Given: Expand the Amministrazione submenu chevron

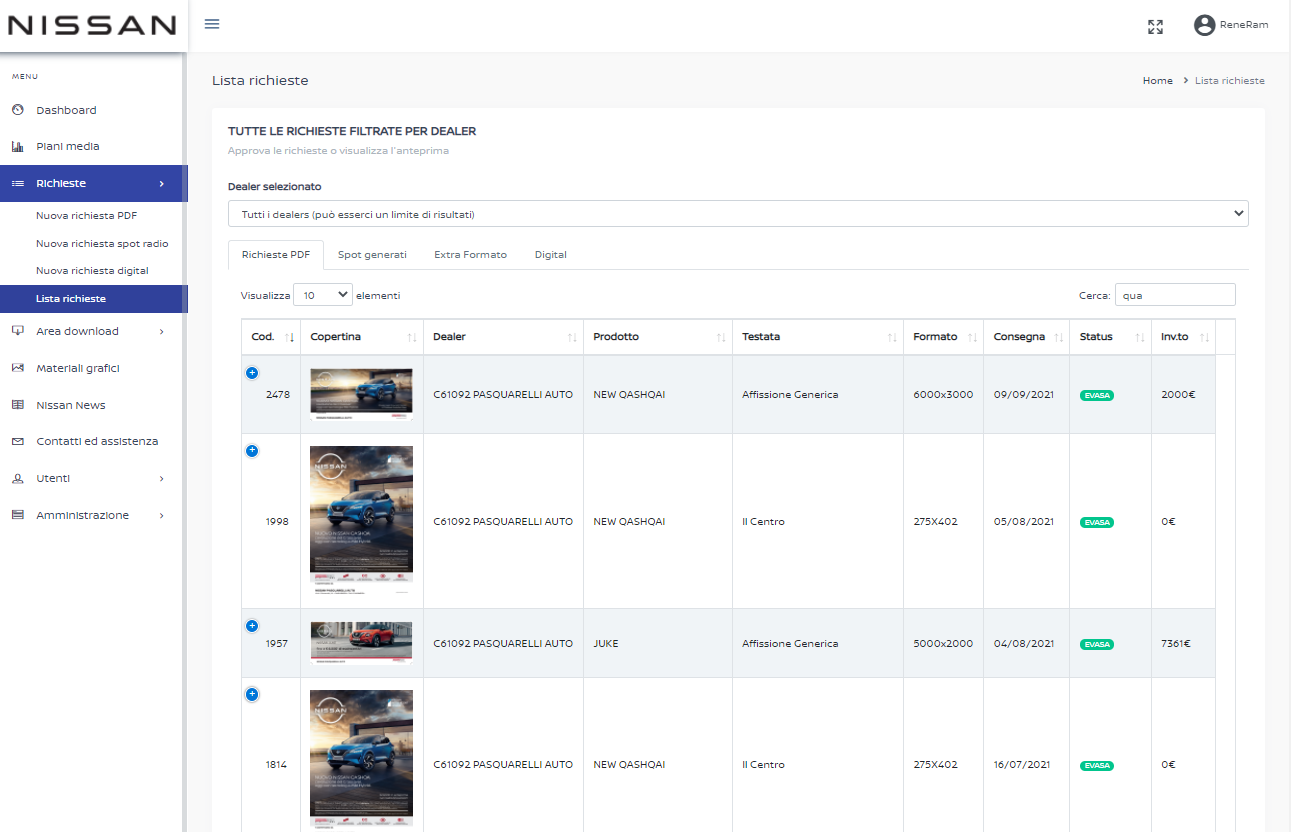Looking at the screenshot, I should pyautogui.click(x=162, y=515).
